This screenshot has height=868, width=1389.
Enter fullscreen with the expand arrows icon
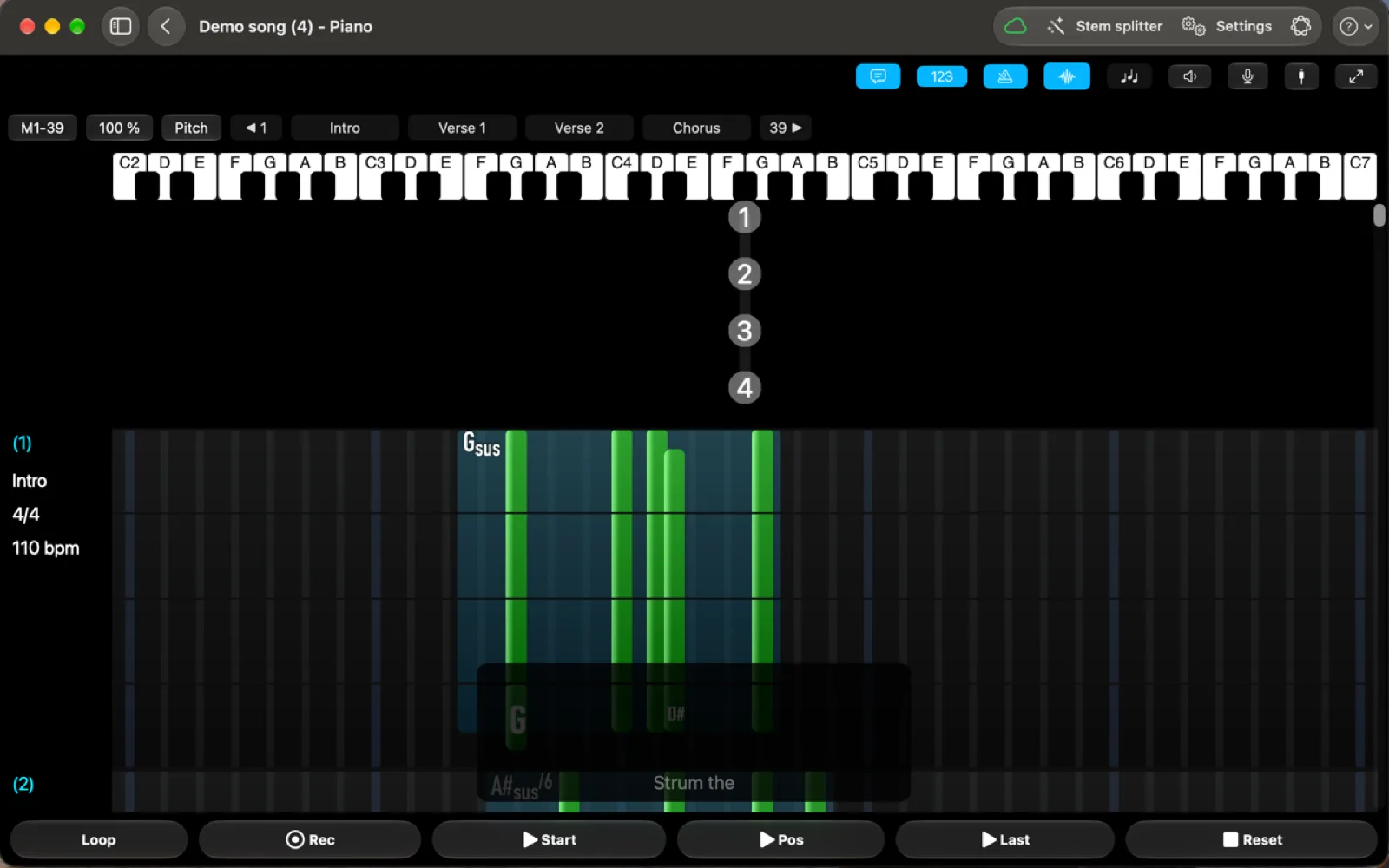[1356, 76]
